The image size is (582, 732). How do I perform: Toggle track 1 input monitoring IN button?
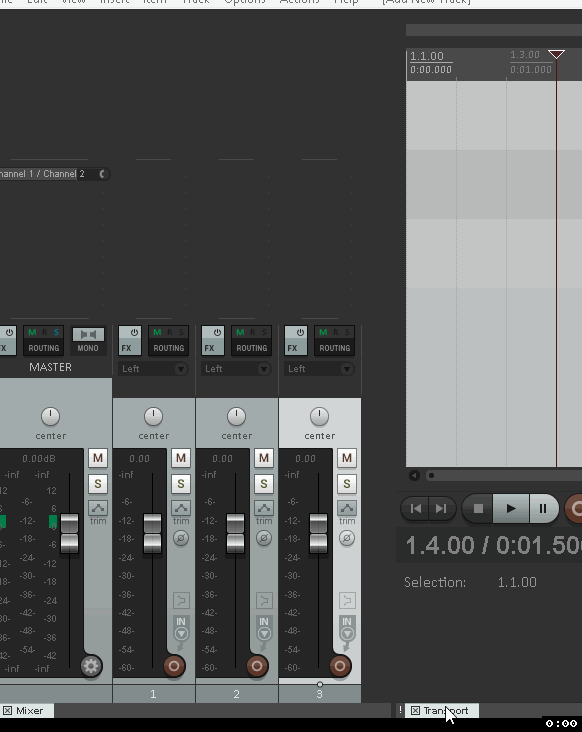[181, 627]
